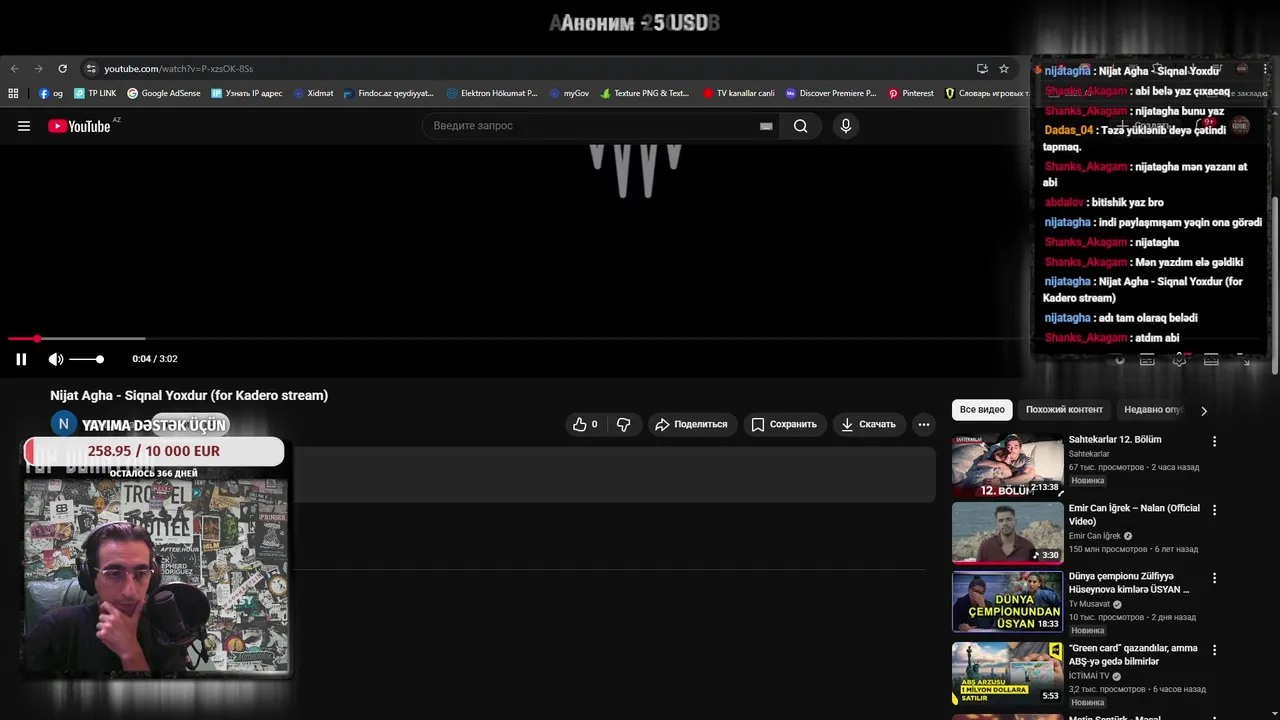Like the video with thumbs up
1280x720 pixels.
tap(585, 424)
